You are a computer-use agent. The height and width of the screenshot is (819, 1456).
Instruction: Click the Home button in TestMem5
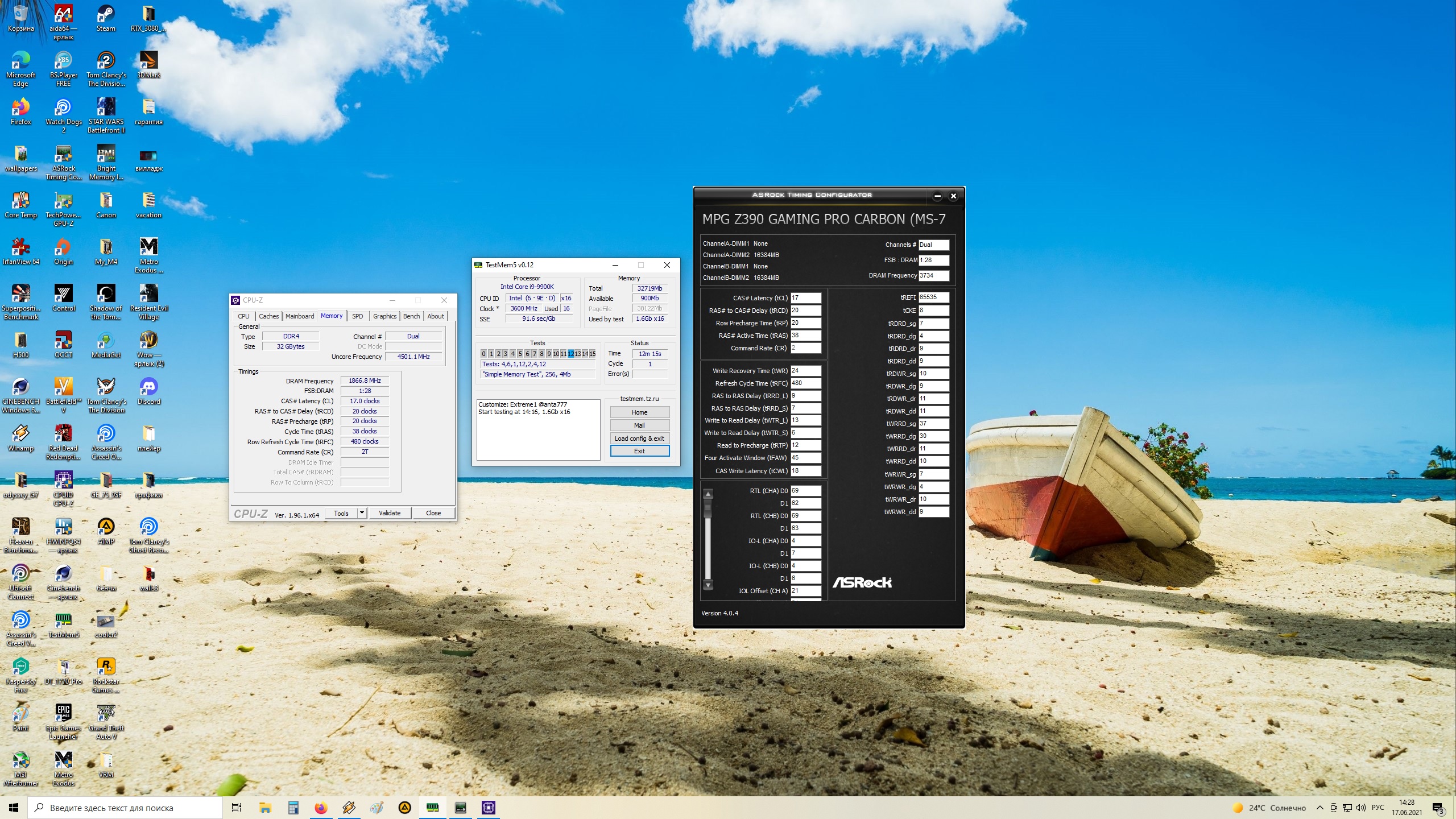point(639,412)
